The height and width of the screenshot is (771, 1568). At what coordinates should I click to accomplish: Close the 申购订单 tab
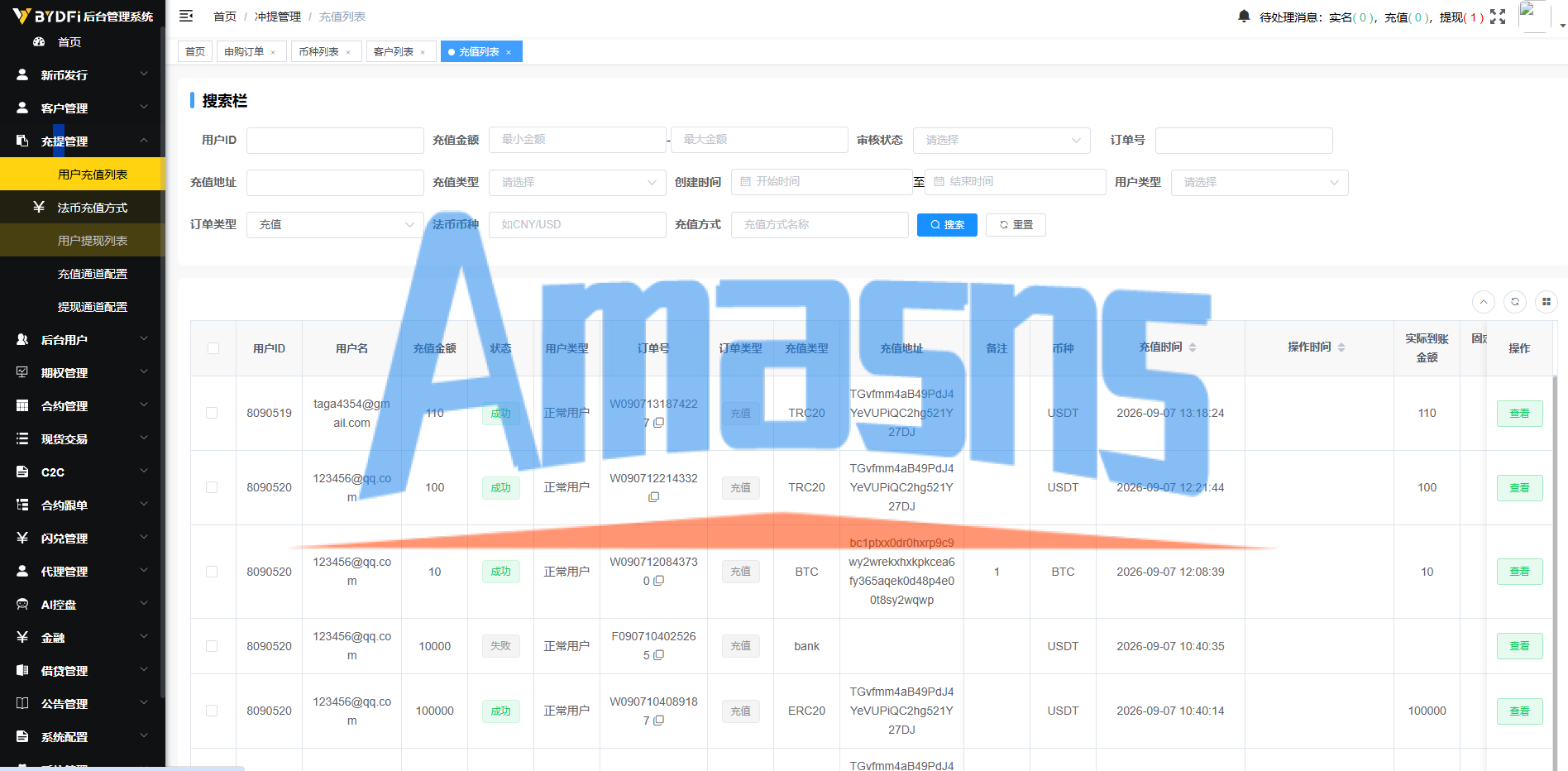(x=273, y=52)
